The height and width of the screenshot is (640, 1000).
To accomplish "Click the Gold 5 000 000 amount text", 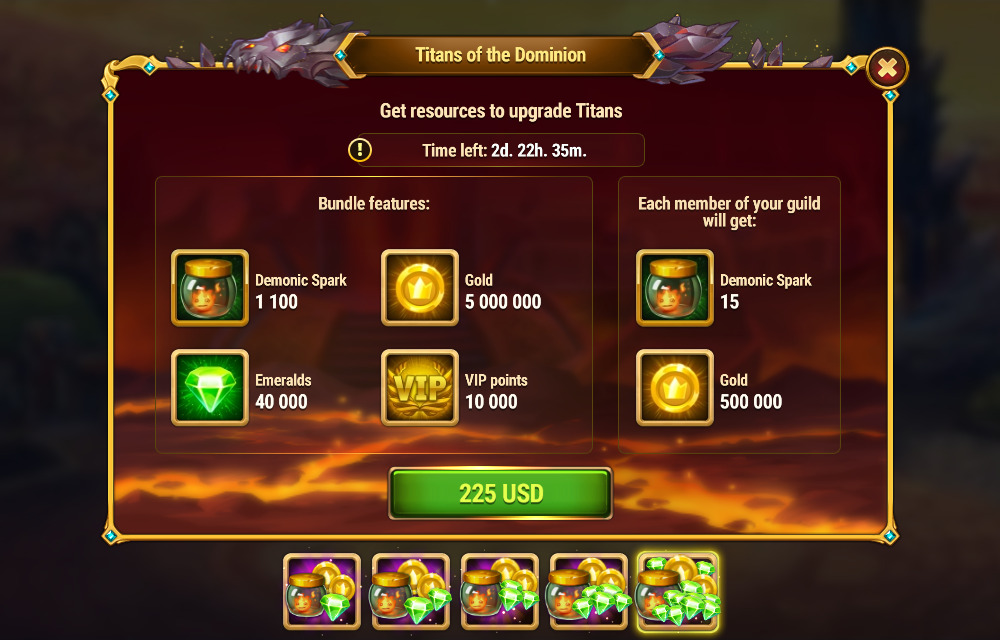I will pos(503,302).
